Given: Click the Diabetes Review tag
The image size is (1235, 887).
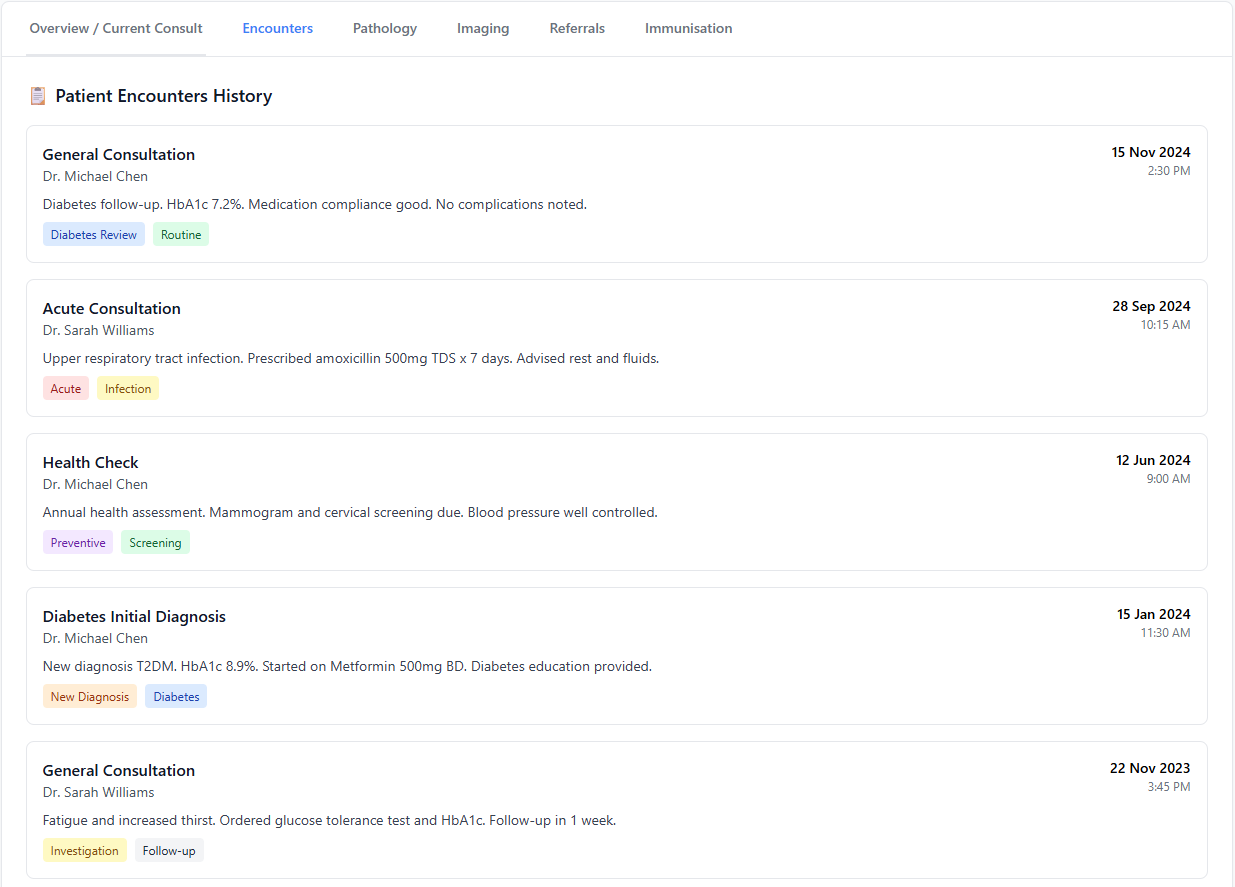Looking at the screenshot, I should click(x=94, y=235).
